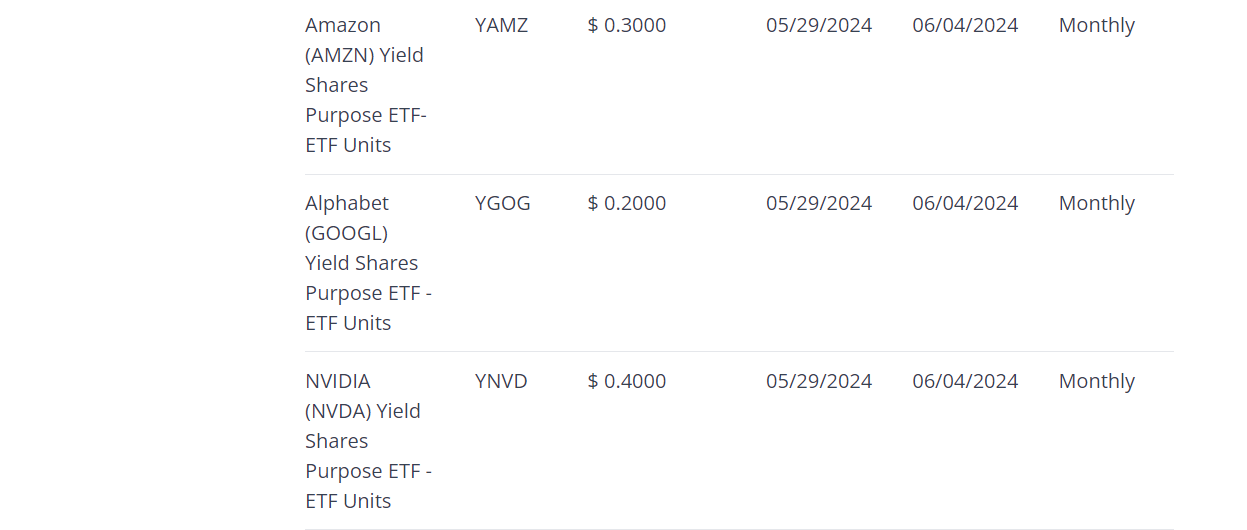The width and height of the screenshot is (1247, 530).
Task: Select the 06/04/2024 date in the YGOG row
Action: 965,203
